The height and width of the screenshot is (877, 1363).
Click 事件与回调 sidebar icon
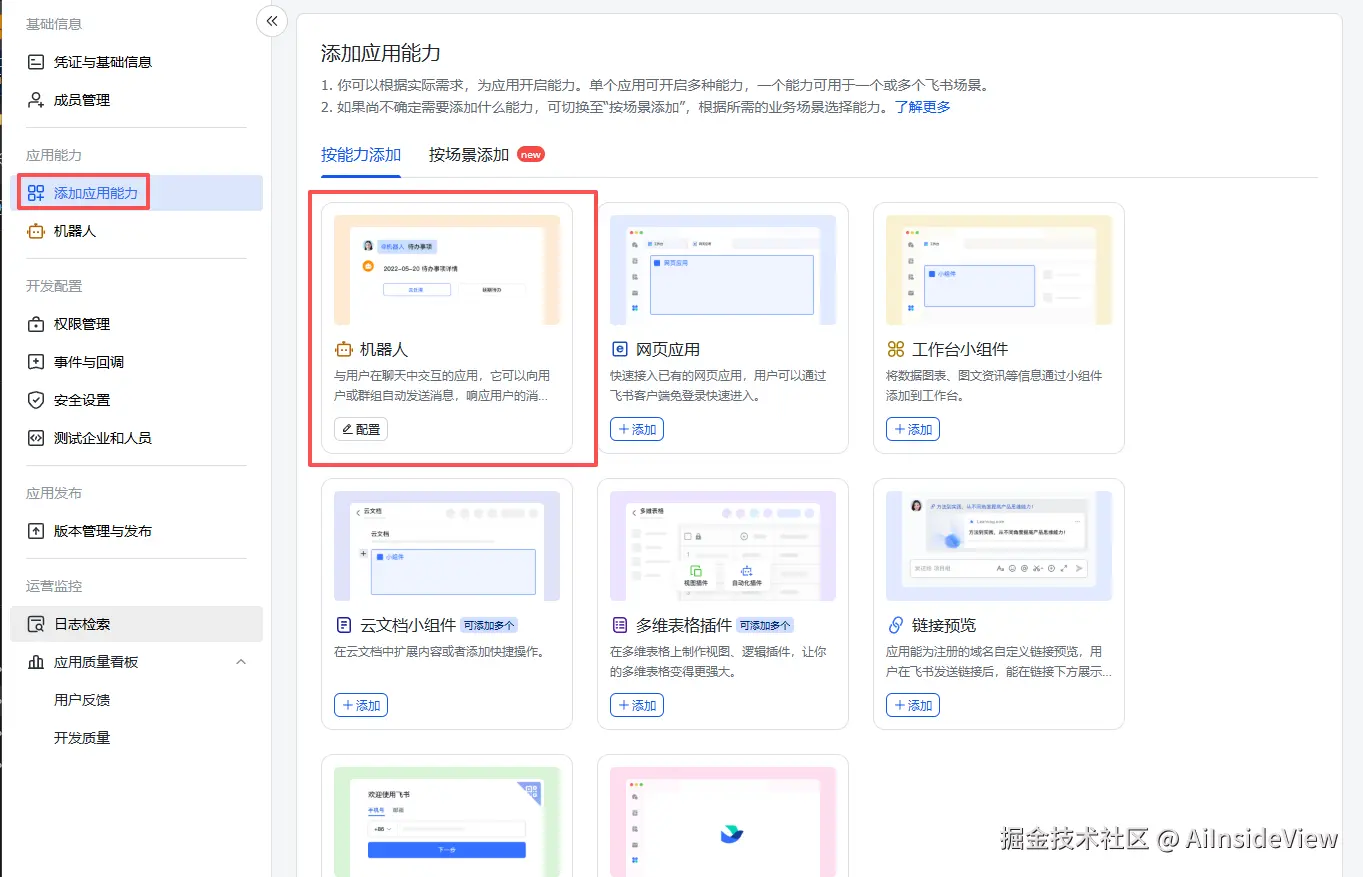[36, 362]
